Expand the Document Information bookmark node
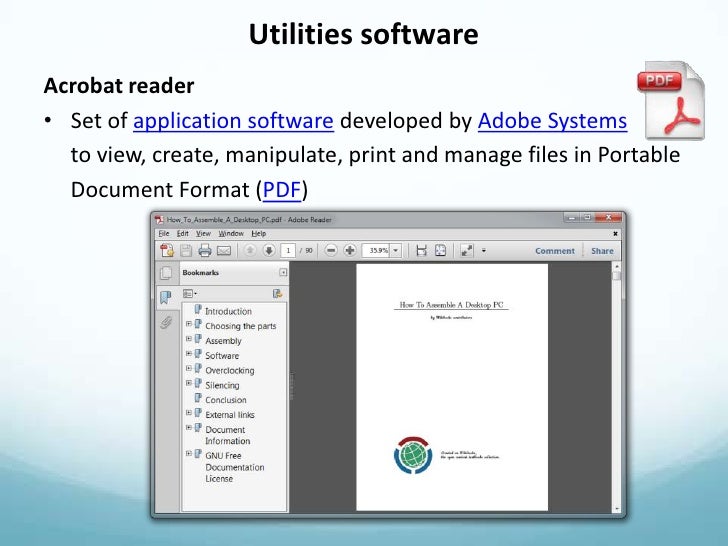Viewport: 728px width, 546px height. click(x=189, y=428)
